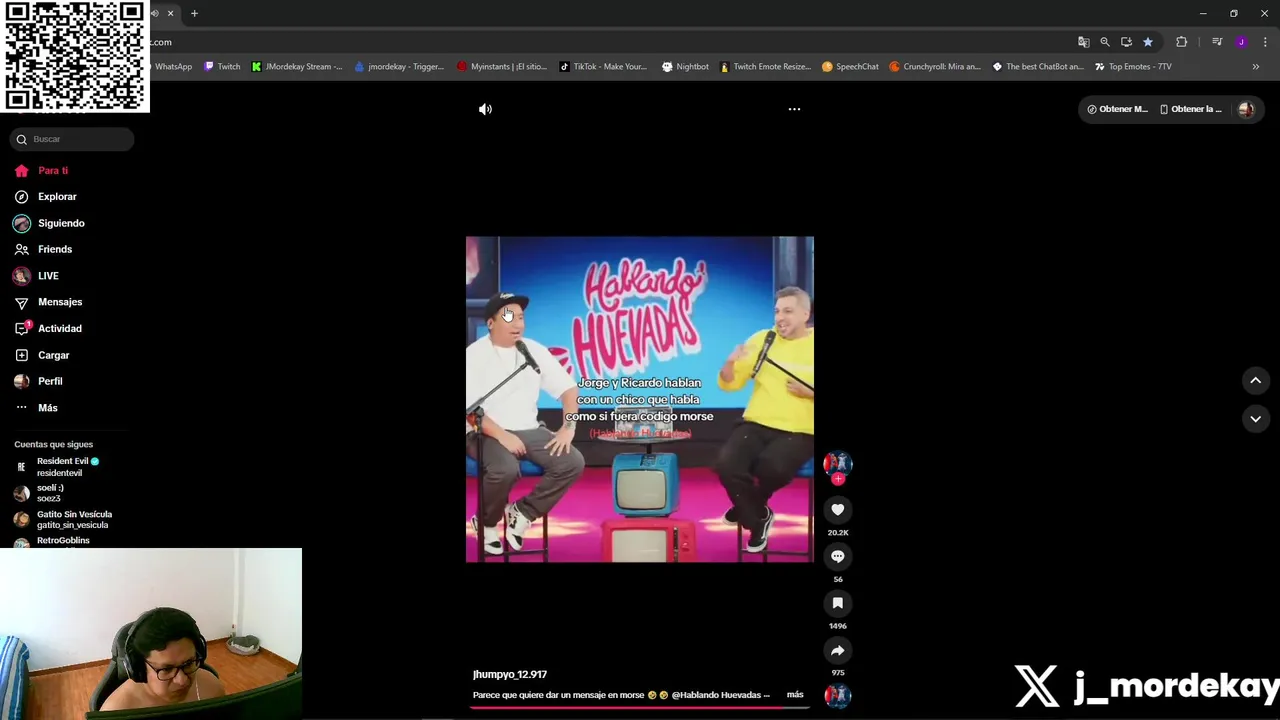Show more bookmarks overflow chevron

click(1255, 67)
